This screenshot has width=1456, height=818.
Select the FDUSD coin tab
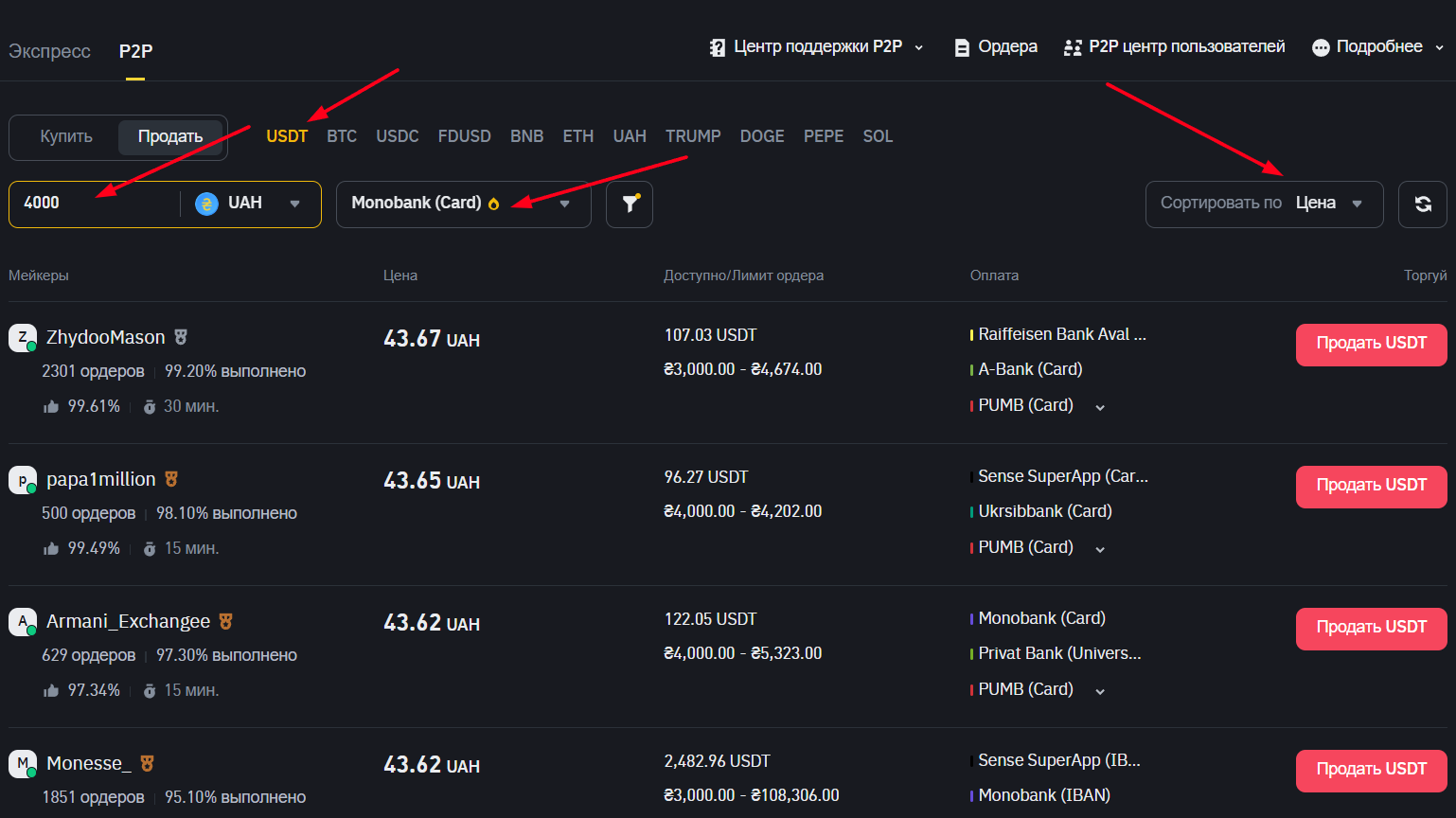pos(465,136)
